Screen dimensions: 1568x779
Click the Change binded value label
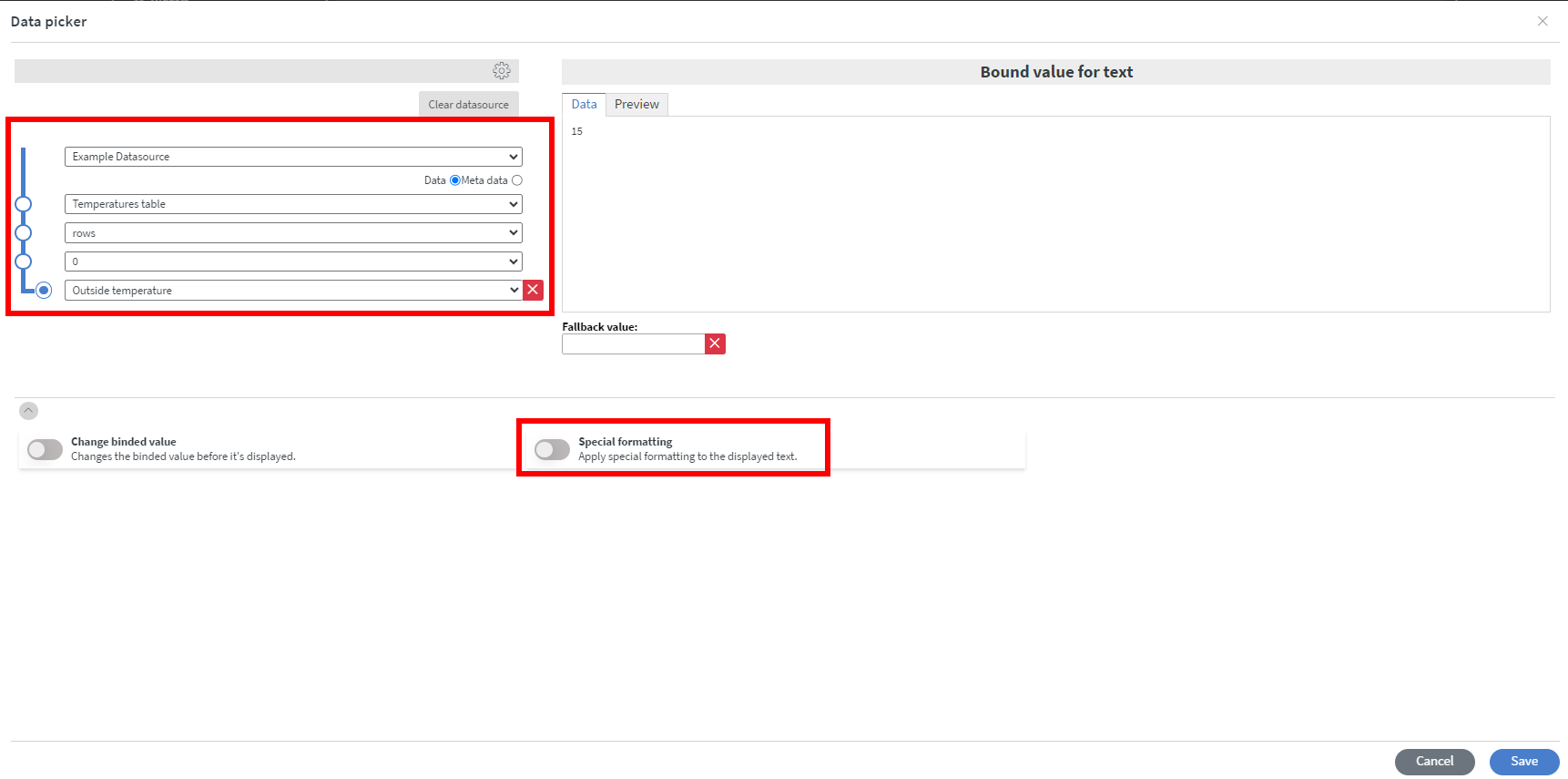[x=124, y=442]
